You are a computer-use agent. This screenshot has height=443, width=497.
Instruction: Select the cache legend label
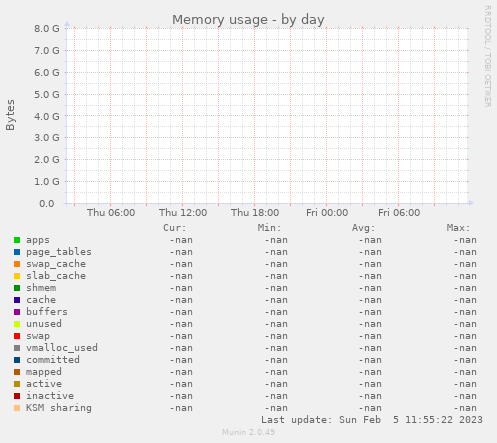click(x=41, y=300)
